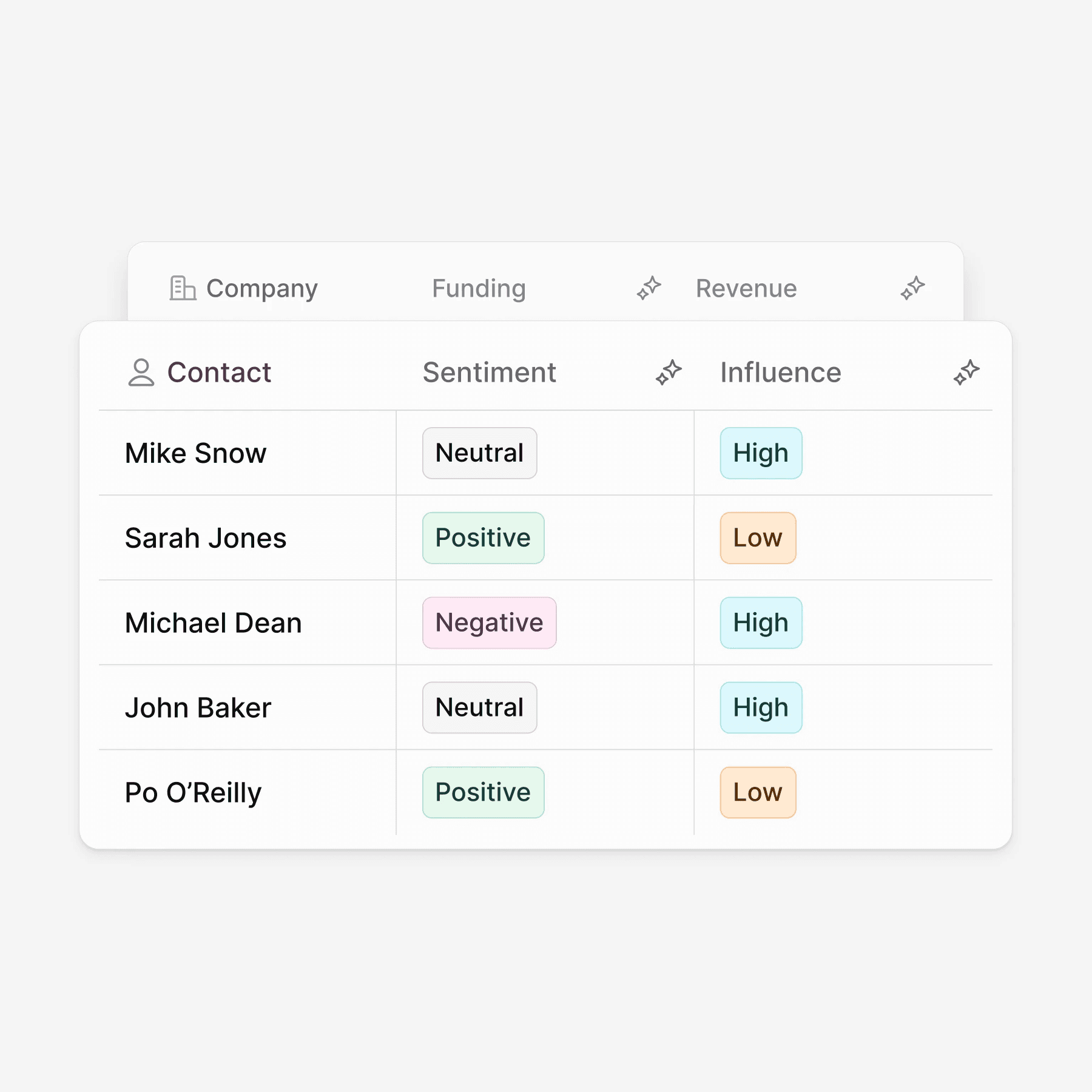This screenshot has height=1092, width=1092.
Task: Open the Revenue column header
Action: pyautogui.click(x=746, y=289)
